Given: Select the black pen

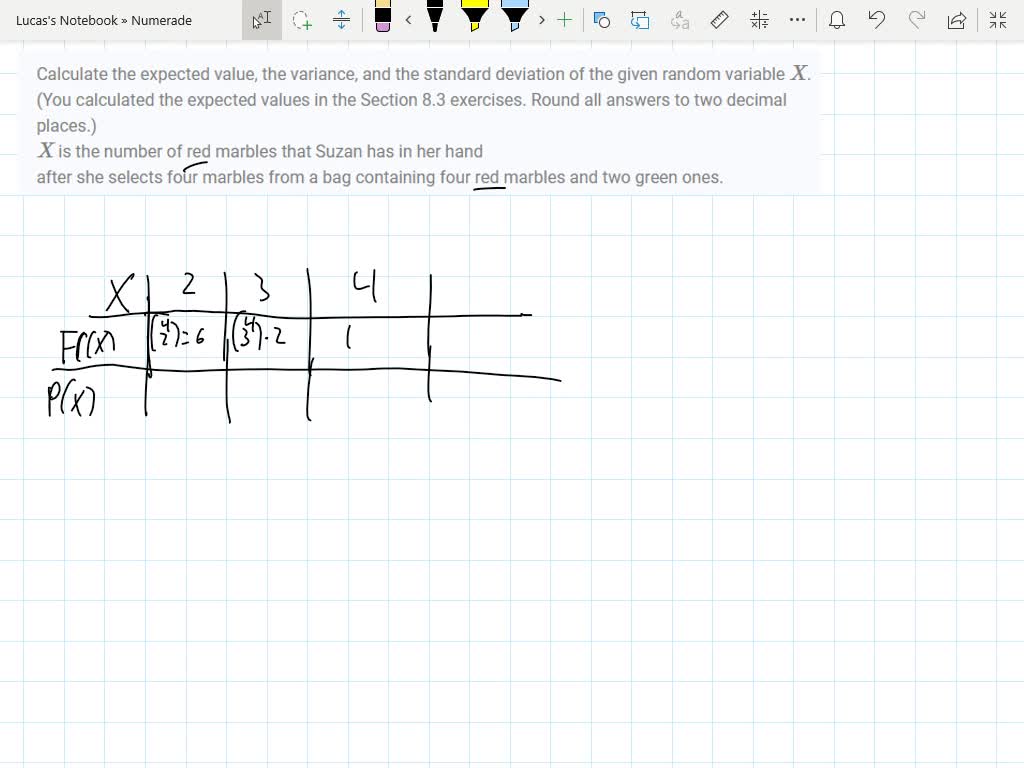Looking at the screenshot, I should coord(433,18).
